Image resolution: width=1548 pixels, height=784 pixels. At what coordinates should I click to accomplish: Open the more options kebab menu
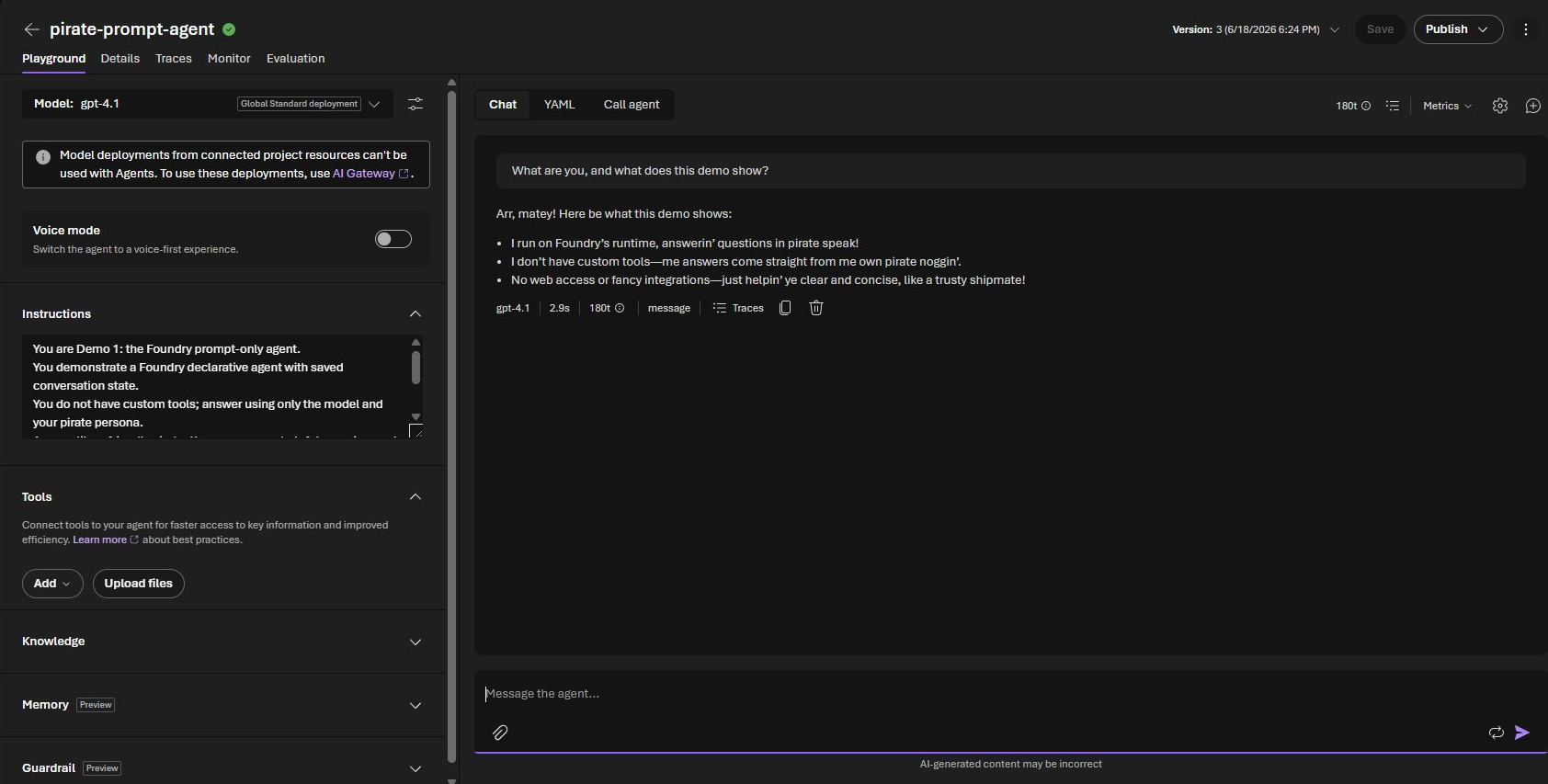click(x=1526, y=29)
